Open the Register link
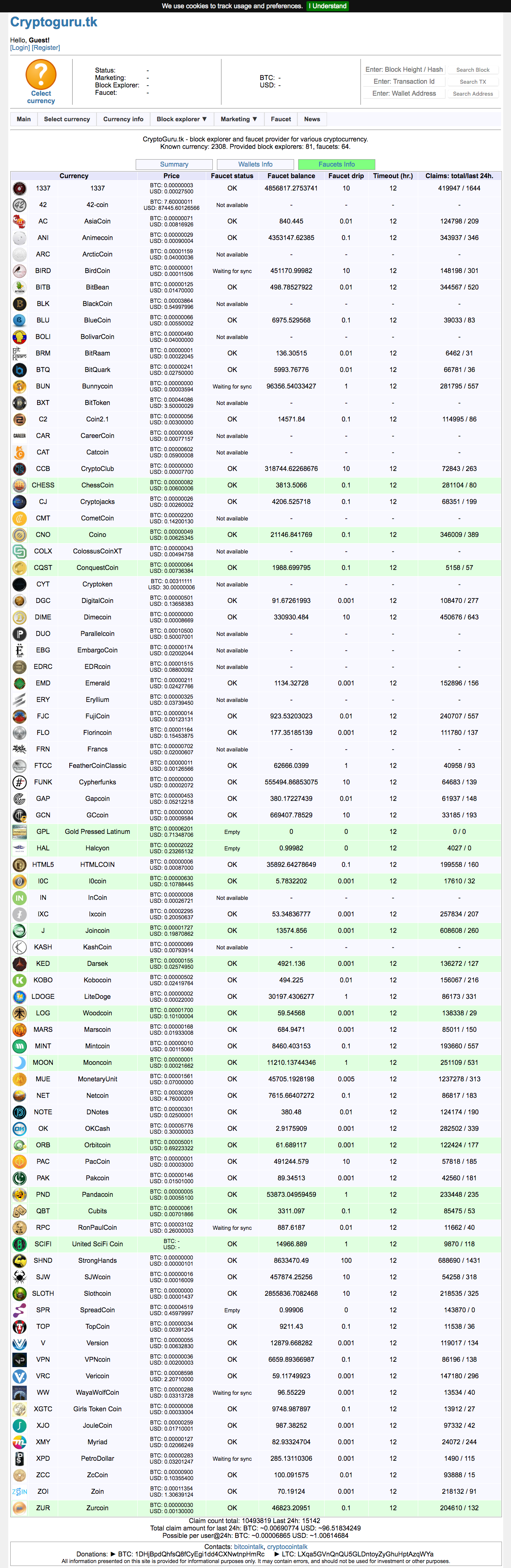 pyautogui.click(x=46, y=47)
